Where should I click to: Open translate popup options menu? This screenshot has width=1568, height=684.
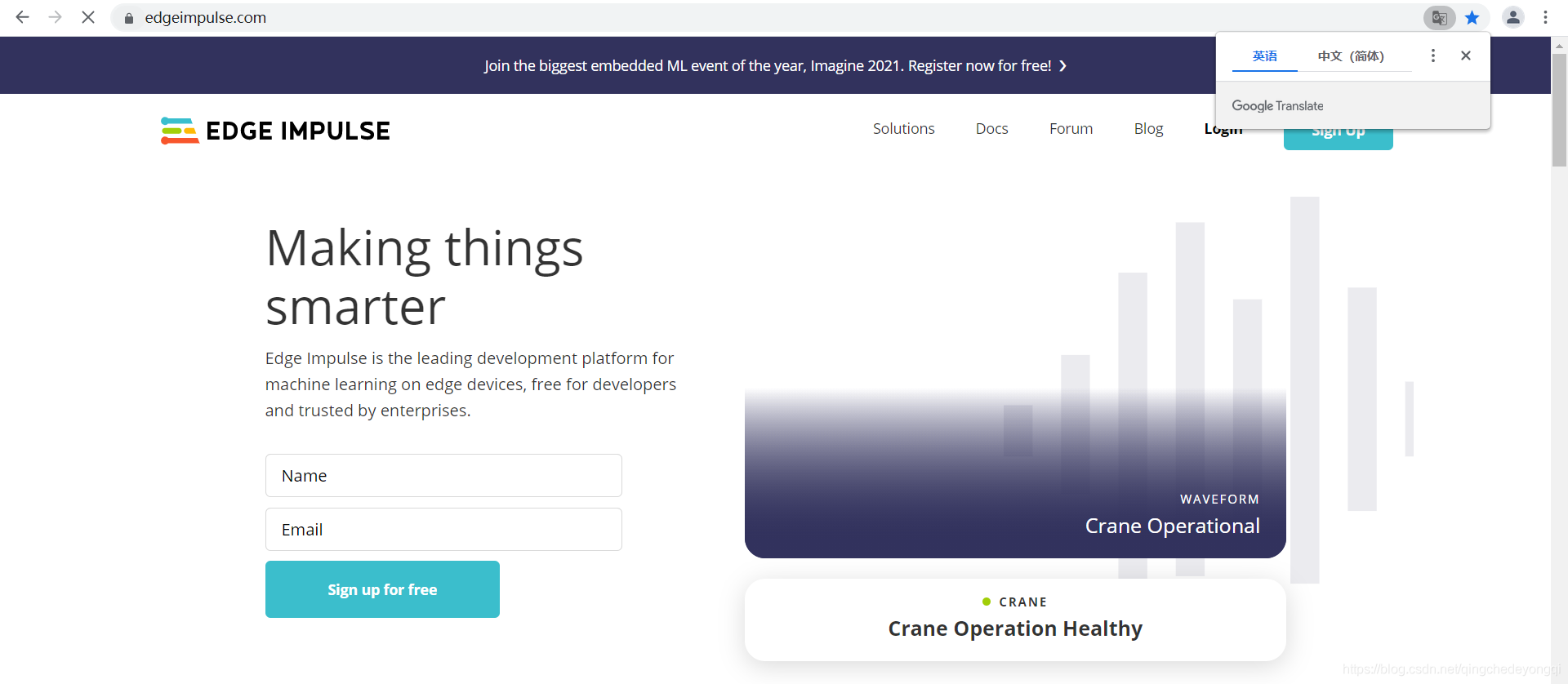(1432, 56)
